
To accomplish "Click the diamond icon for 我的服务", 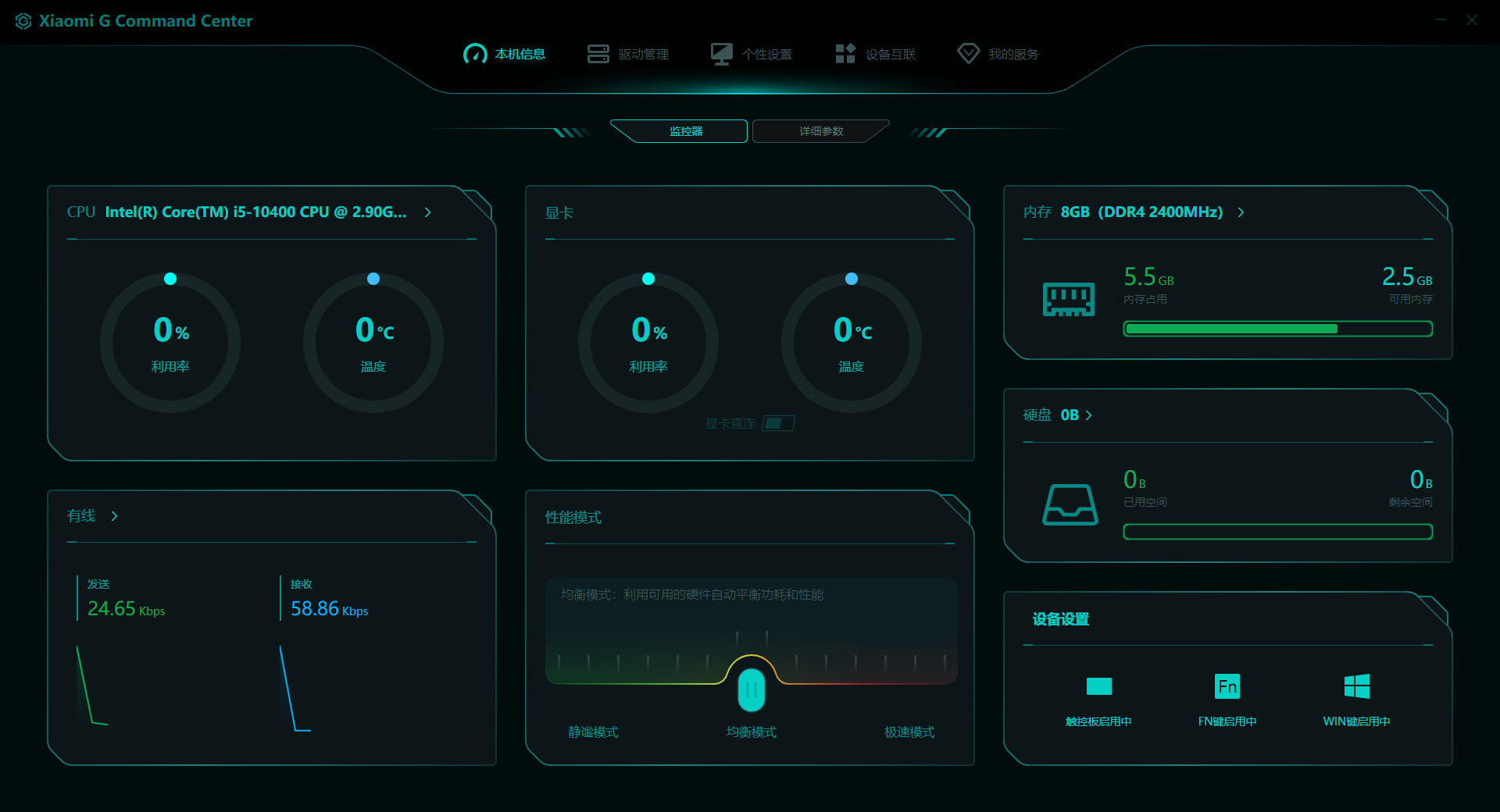I will [969, 54].
